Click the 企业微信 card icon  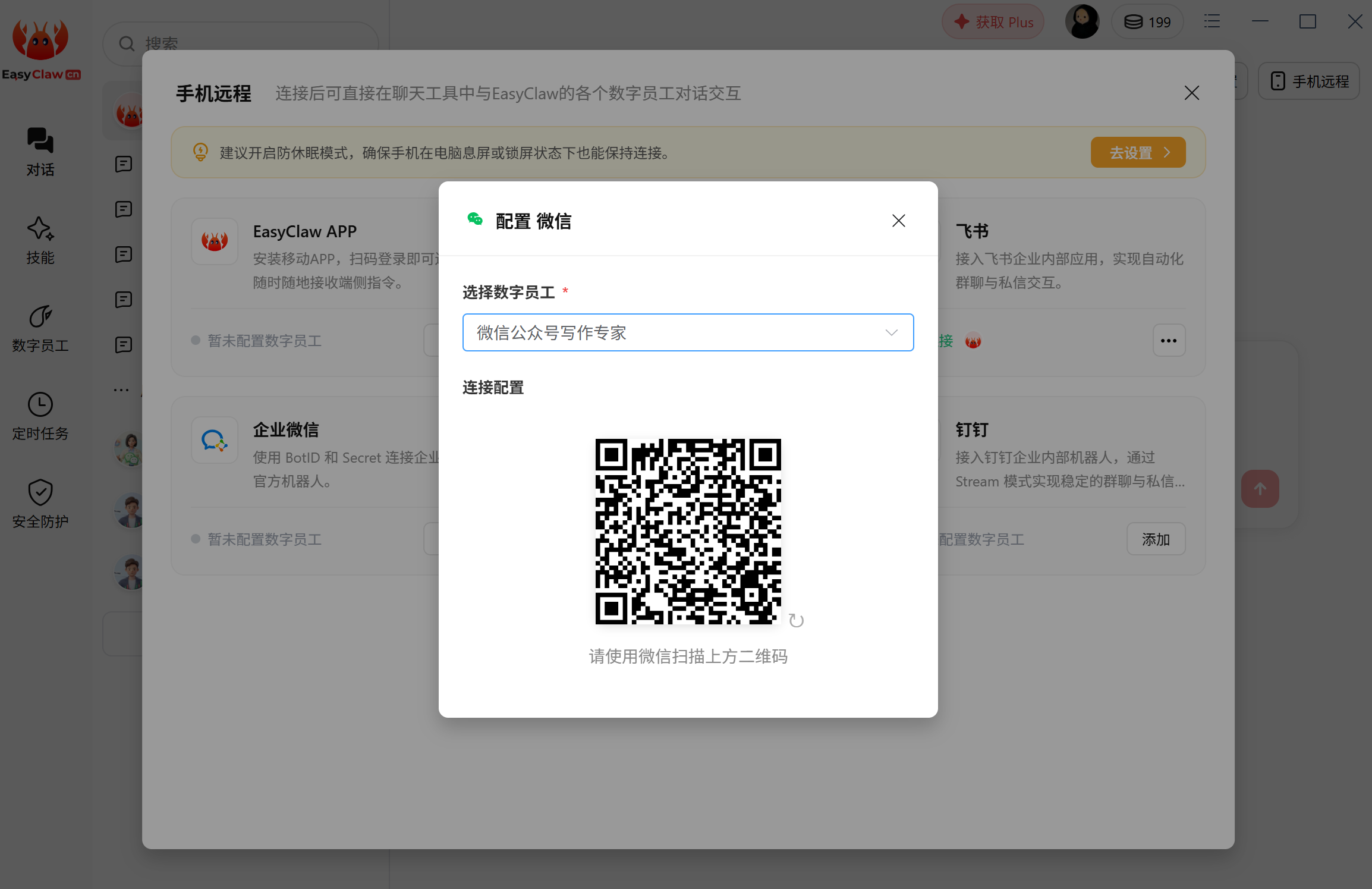pyautogui.click(x=215, y=440)
